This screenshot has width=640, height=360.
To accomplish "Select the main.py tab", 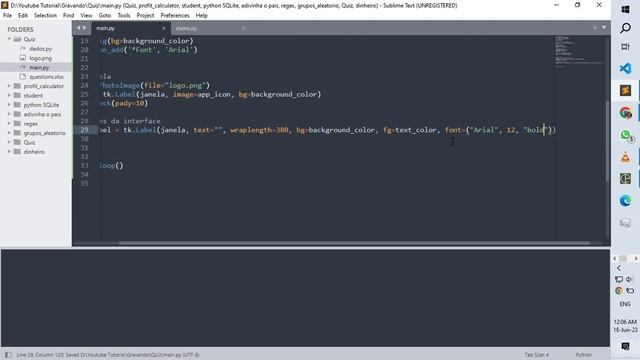I will tap(130, 28).
